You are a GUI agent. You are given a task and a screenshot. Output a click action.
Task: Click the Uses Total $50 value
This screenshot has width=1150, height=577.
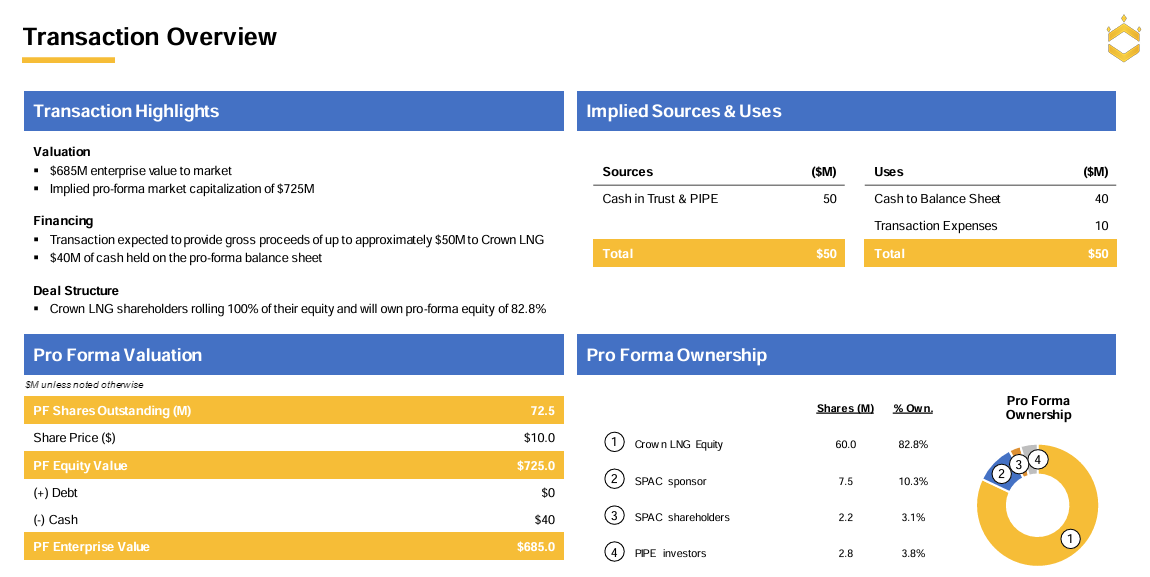pos(1098,254)
